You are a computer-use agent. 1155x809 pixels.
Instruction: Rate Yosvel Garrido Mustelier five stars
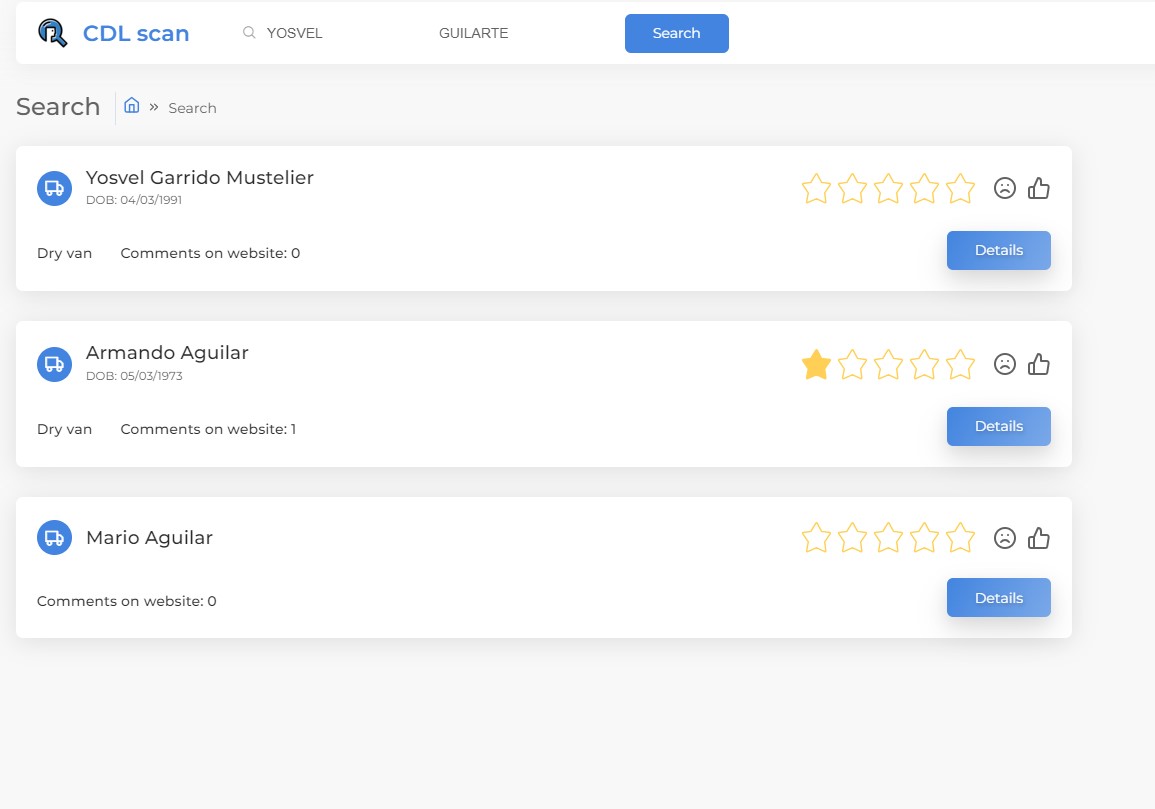(960, 188)
